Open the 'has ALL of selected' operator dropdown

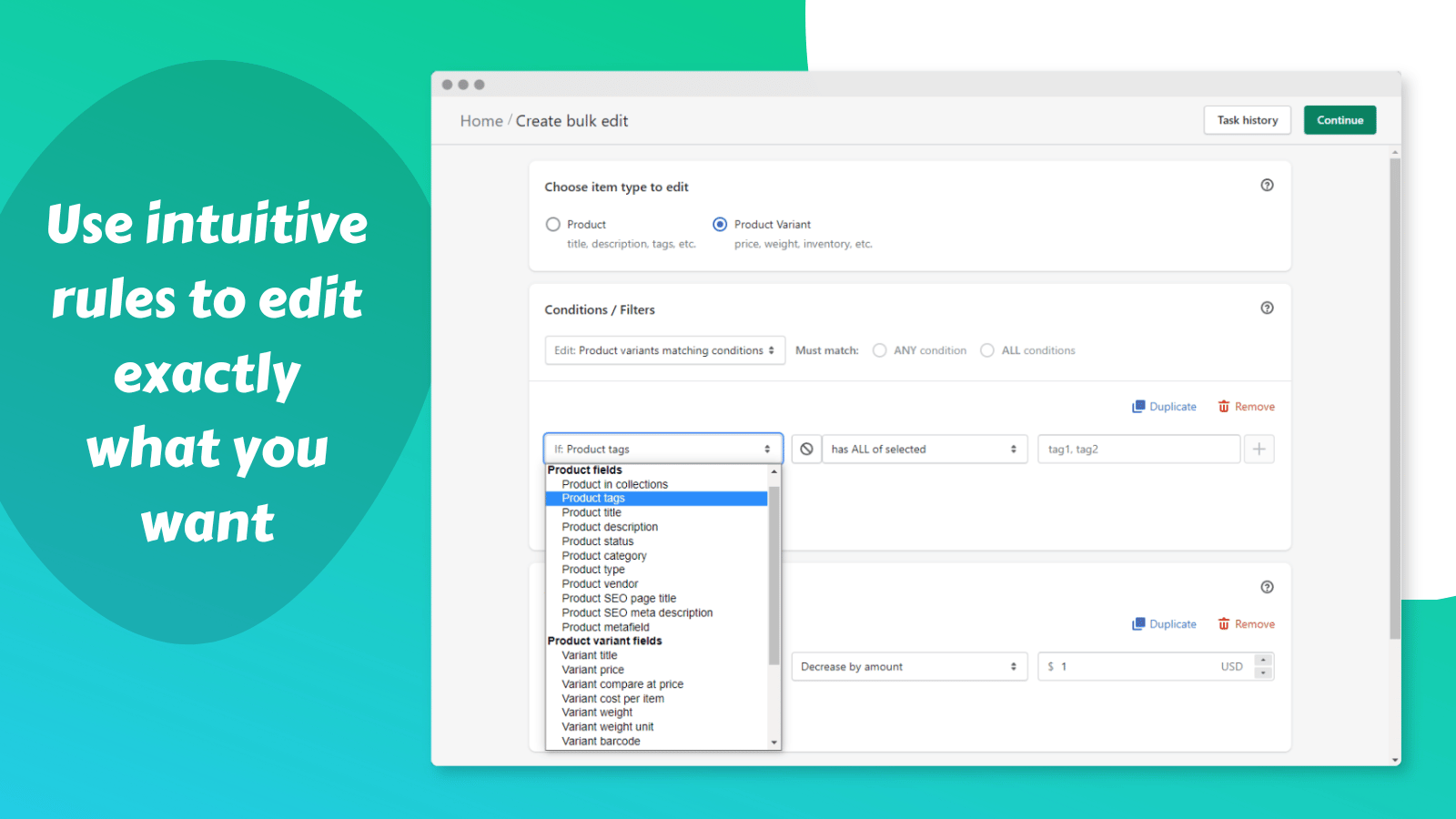click(x=923, y=448)
